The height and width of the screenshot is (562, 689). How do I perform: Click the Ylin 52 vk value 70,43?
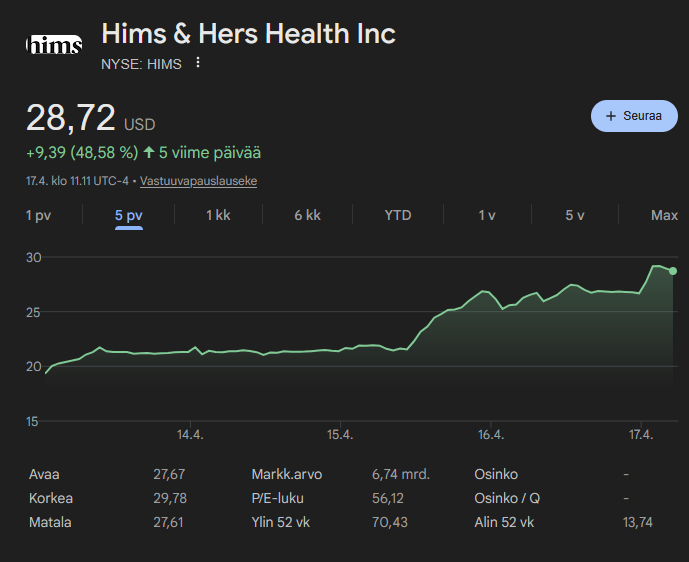(390, 522)
